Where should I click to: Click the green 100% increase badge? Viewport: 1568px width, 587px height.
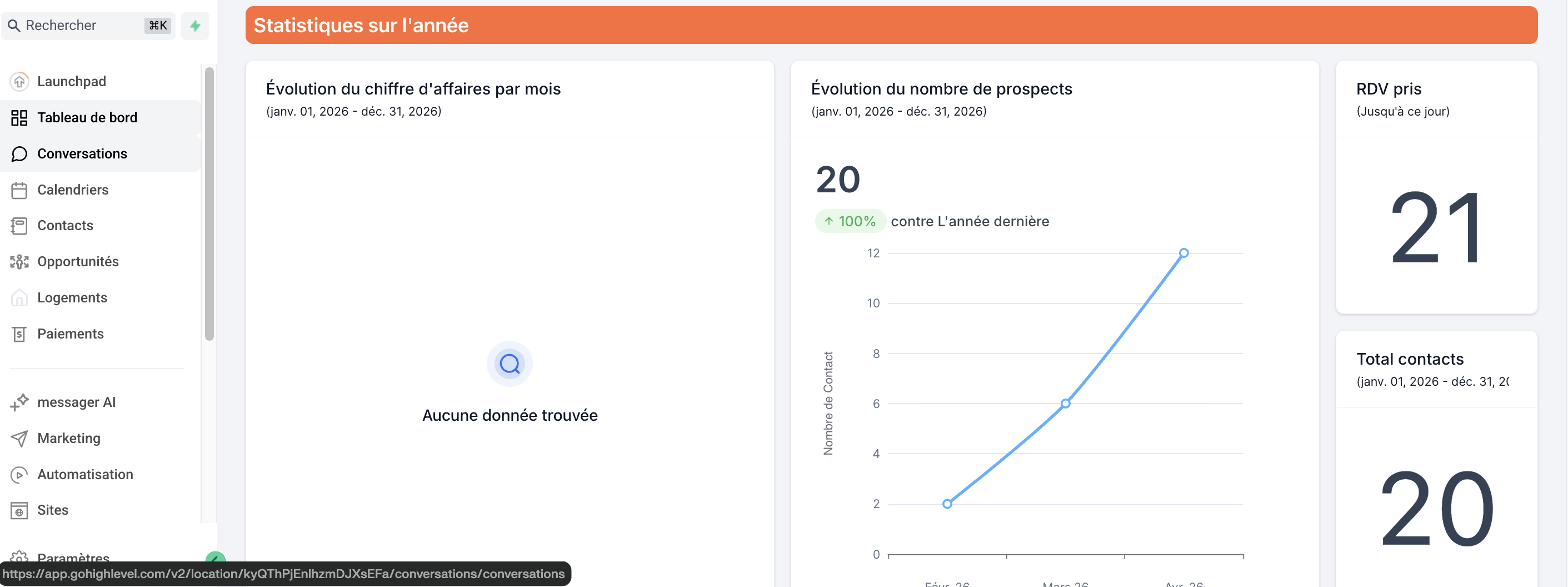(x=850, y=221)
